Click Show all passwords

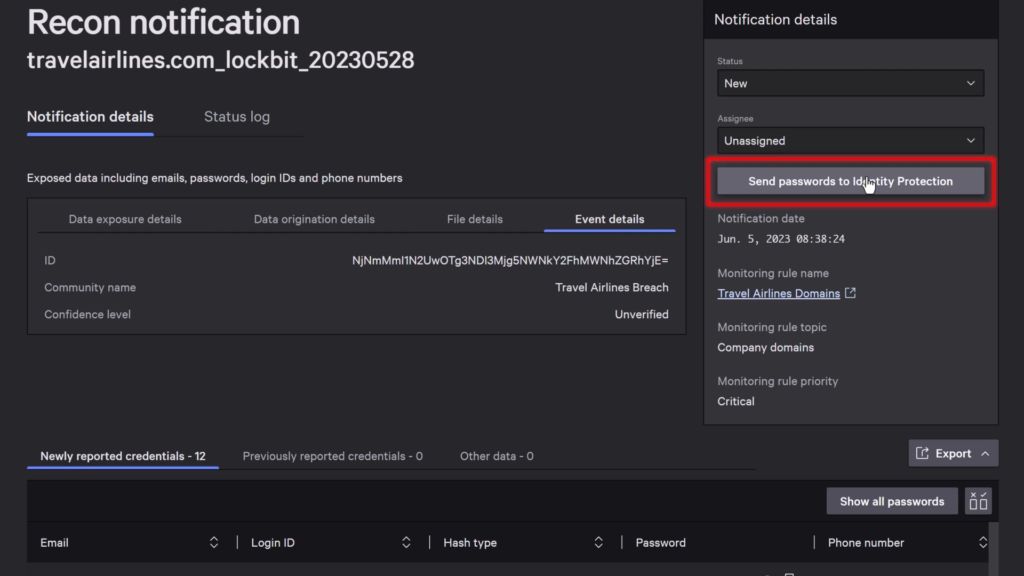891,500
